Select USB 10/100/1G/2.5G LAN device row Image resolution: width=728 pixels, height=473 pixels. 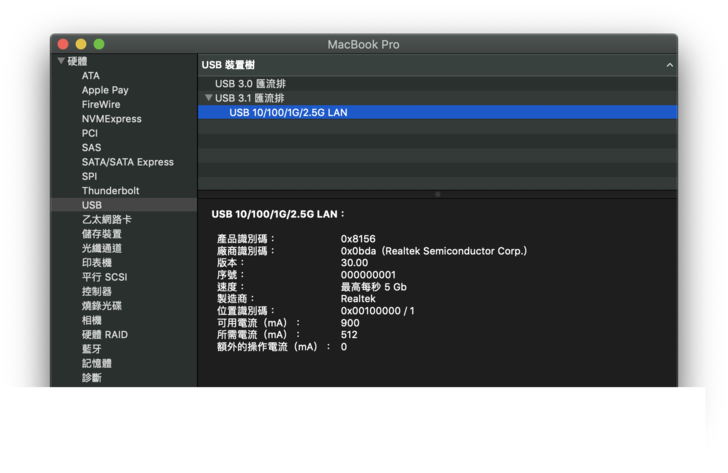288,113
